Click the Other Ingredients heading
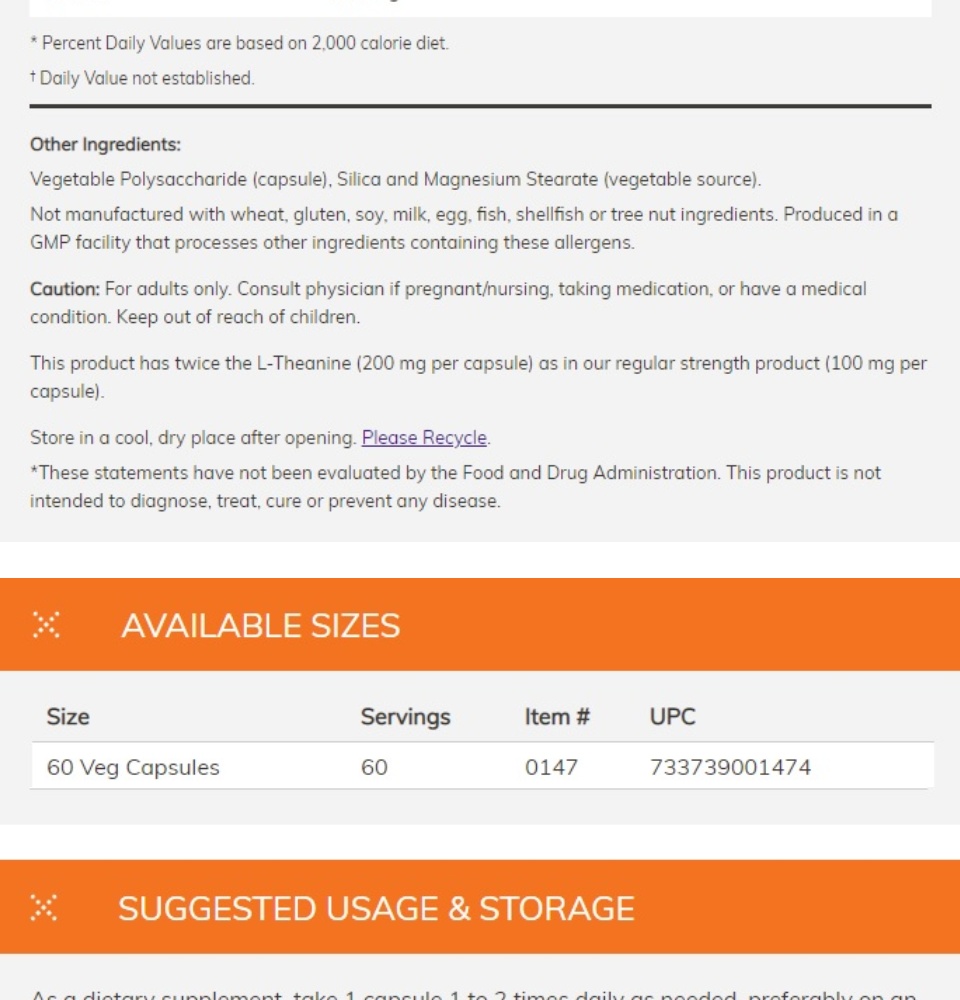Viewport: 960px width, 1000px height. coord(105,144)
